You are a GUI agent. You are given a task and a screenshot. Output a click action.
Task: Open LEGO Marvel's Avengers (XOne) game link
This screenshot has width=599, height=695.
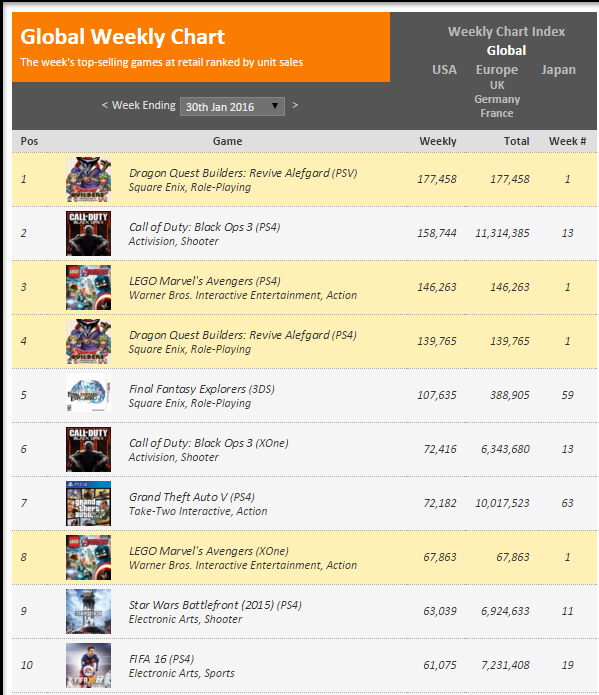tap(208, 551)
